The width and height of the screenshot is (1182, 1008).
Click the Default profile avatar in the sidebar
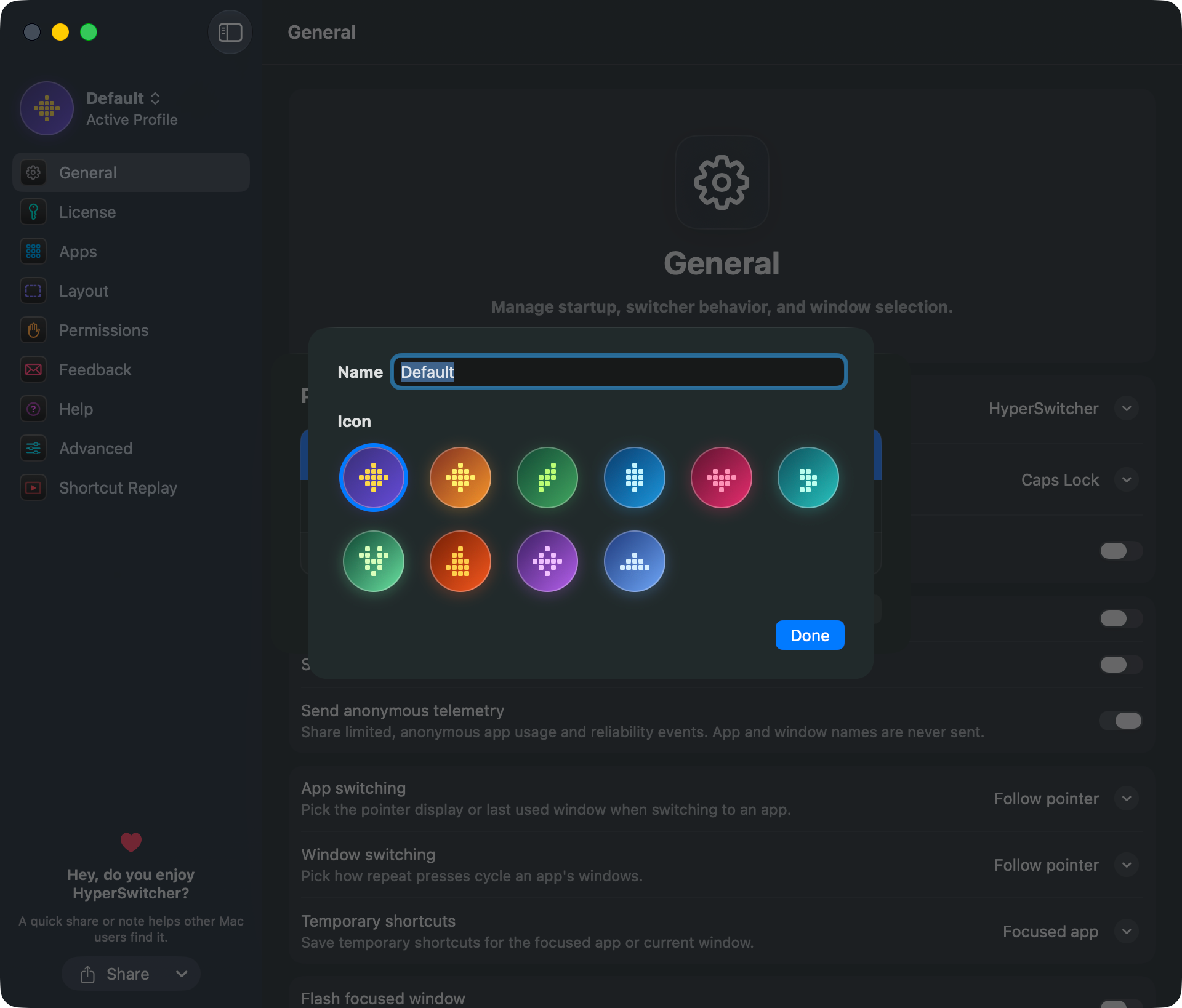coord(47,108)
